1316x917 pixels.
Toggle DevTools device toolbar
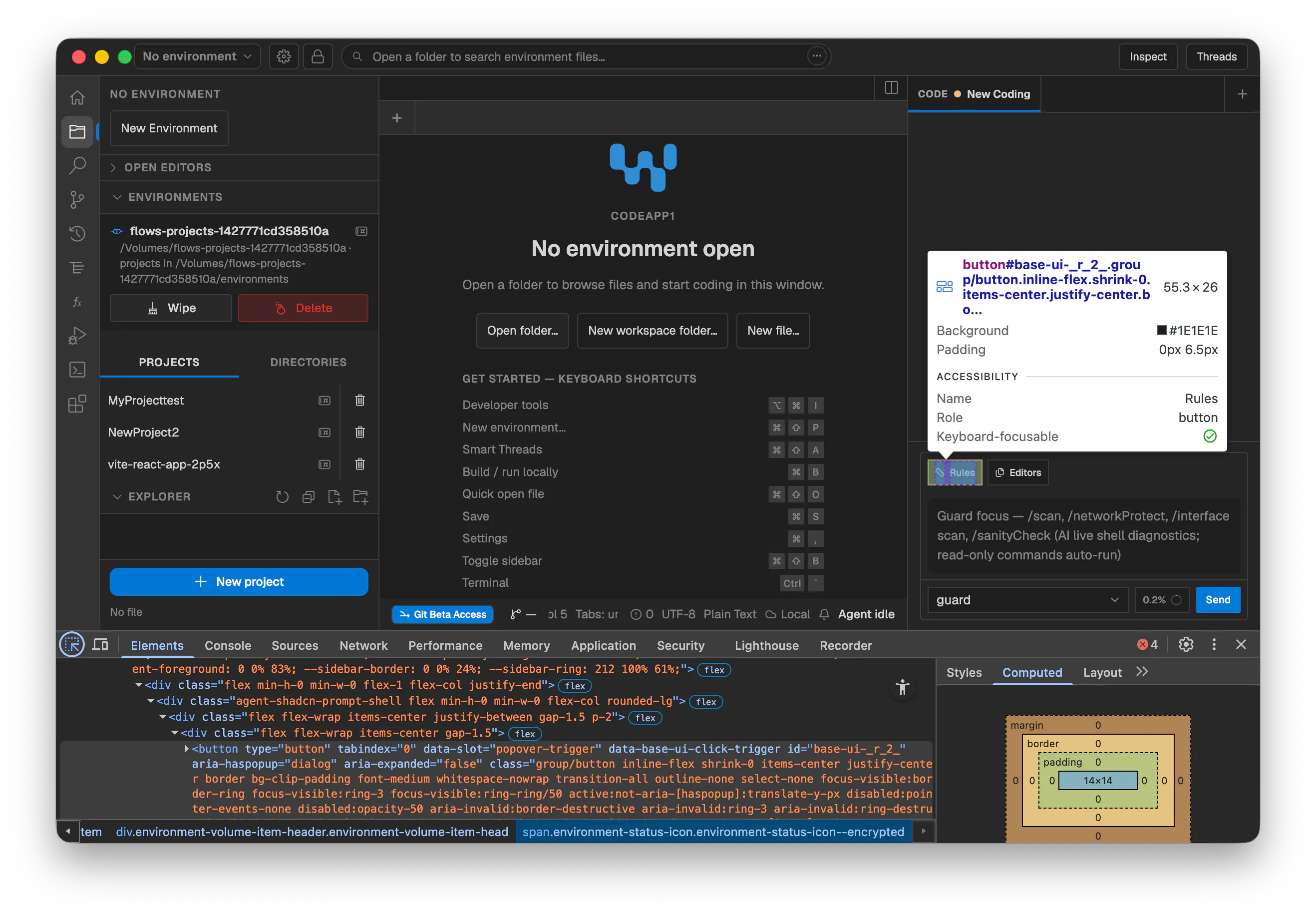pyautogui.click(x=100, y=645)
